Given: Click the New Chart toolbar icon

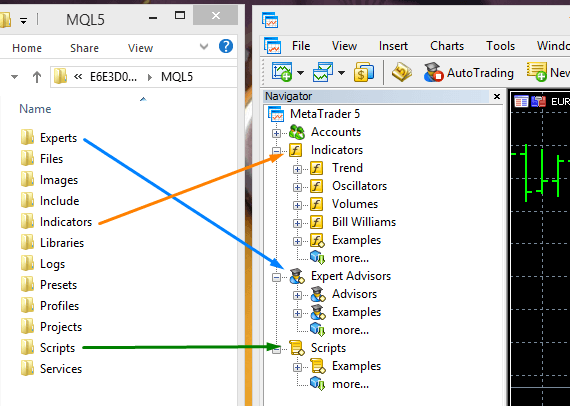Looking at the screenshot, I should point(282,72).
